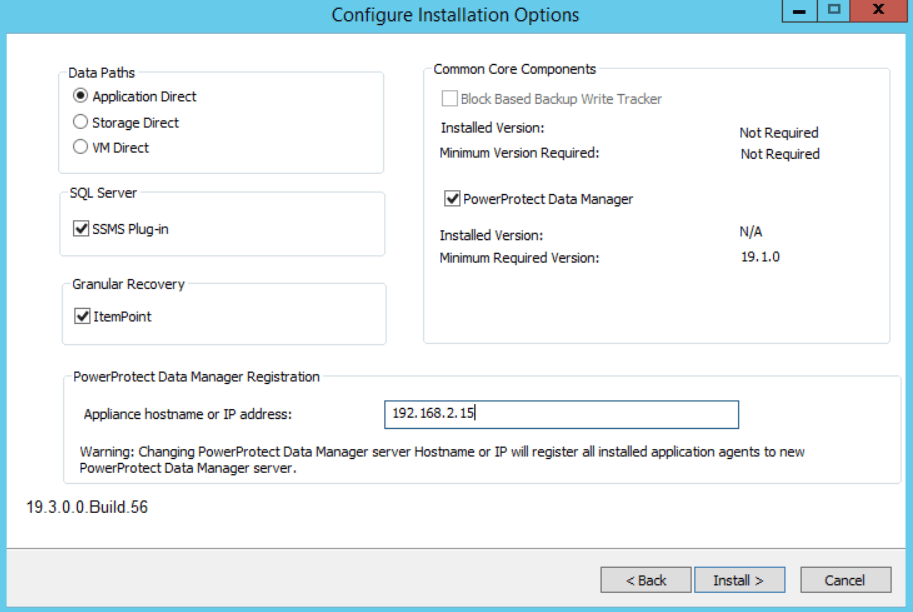Click the Configure Installation Options title bar
This screenshot has width=913, height=612.
pos(455,15)
